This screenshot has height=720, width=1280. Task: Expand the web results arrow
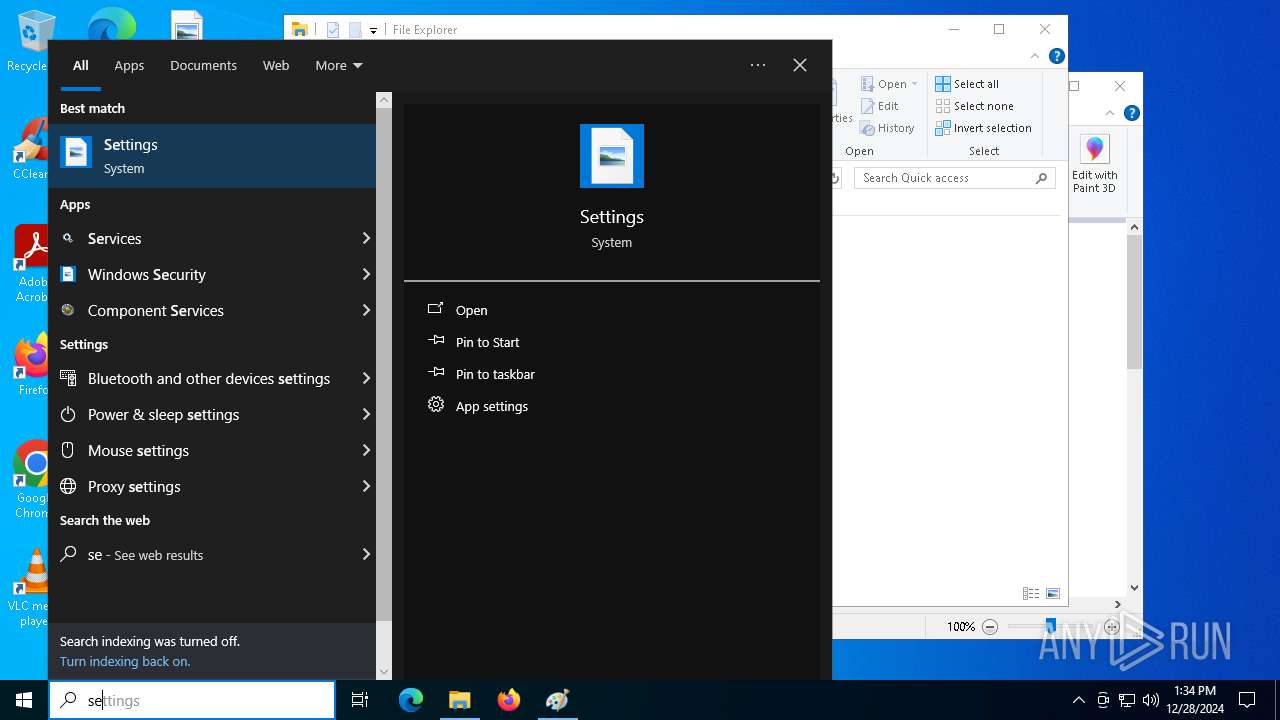coord(366,554)
